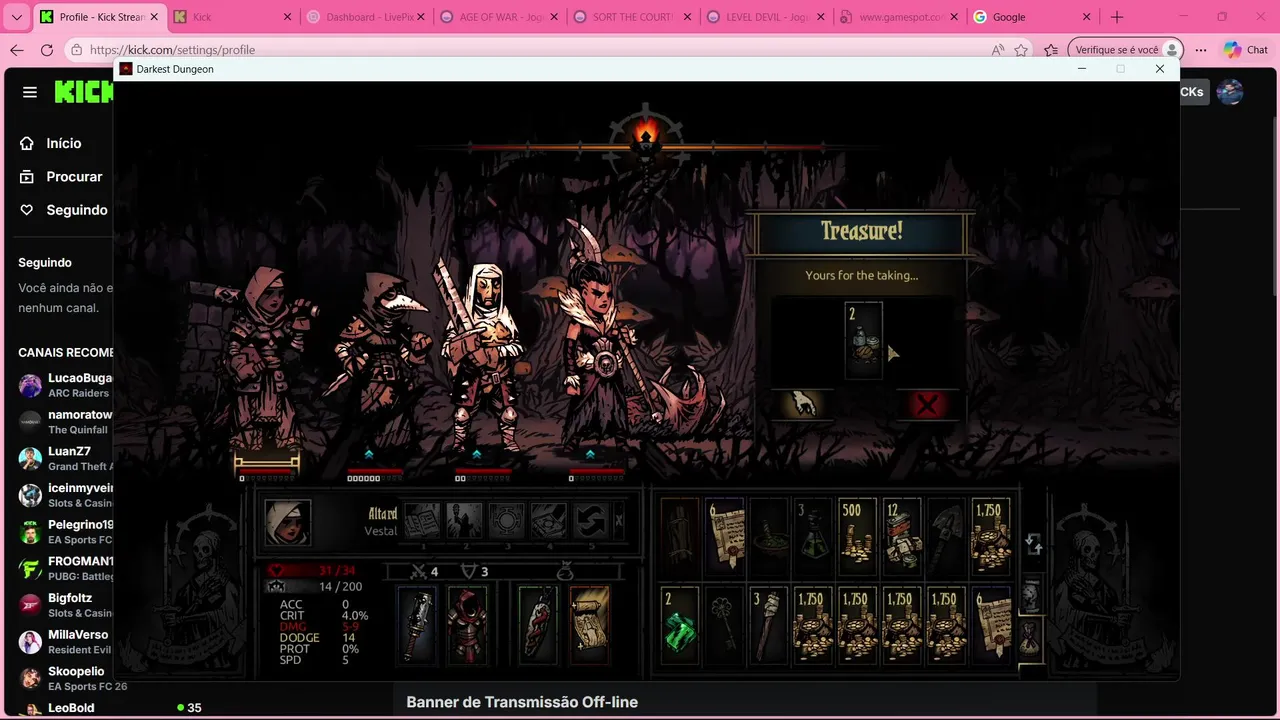Switch to LEVEL DEVIL browser tab
Viewport: 1280px width, 720px height.
(x=763, y=17)
